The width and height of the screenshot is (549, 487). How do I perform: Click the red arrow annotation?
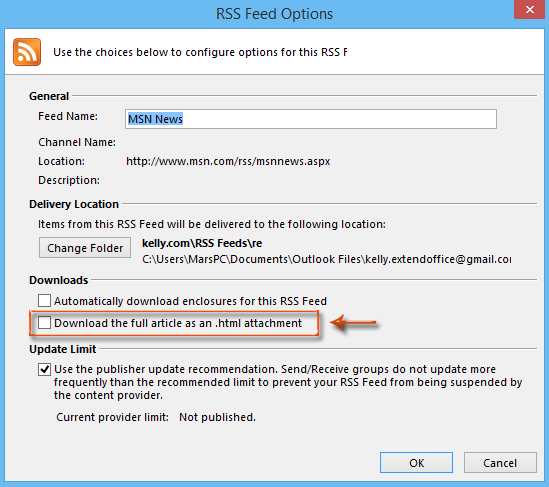point(354,323)
